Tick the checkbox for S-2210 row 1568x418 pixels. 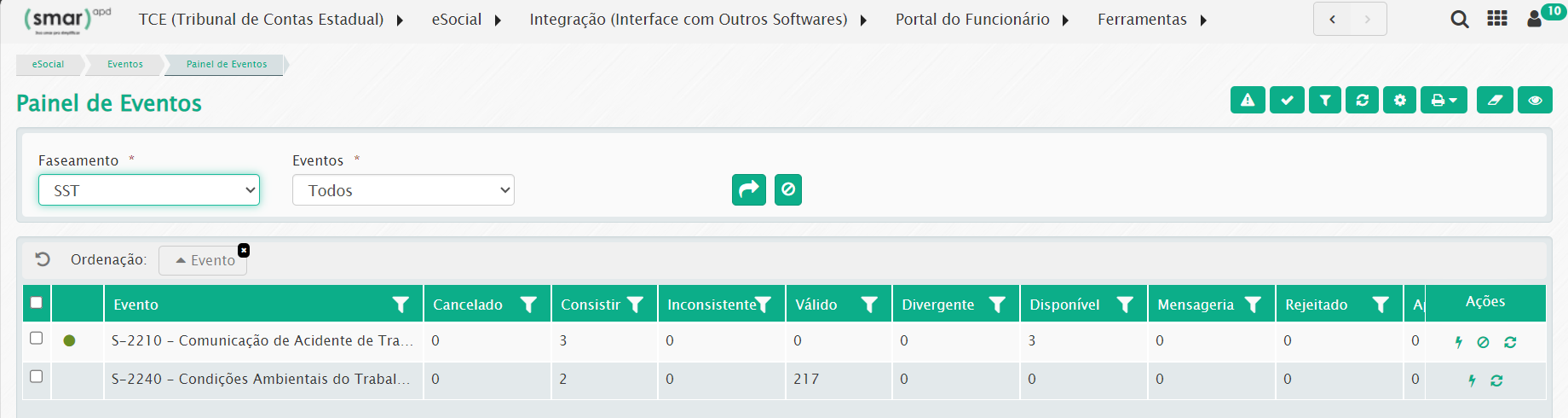tap(37, 339)
